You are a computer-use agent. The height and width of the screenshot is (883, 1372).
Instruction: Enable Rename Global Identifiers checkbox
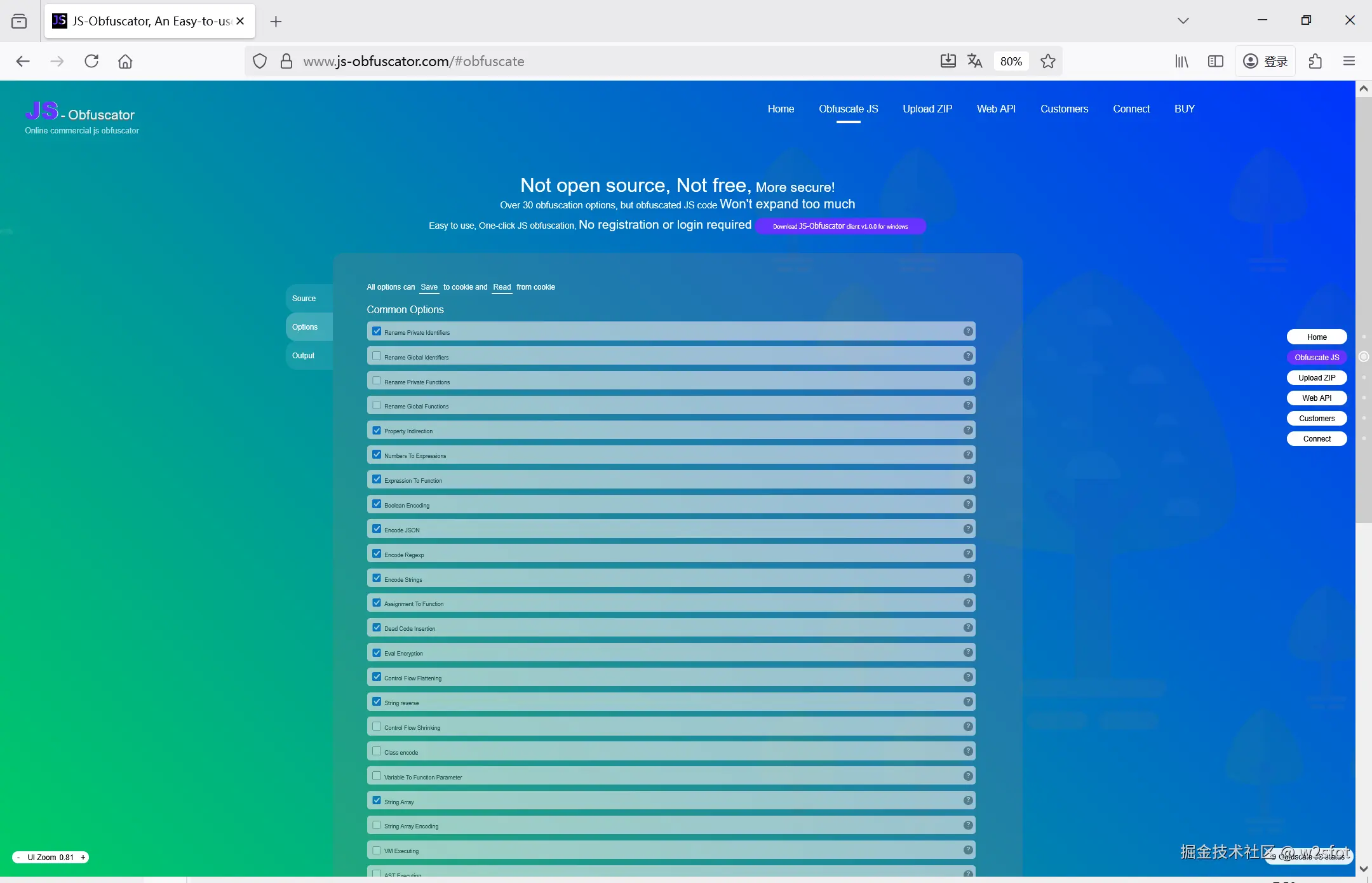(377, 356)
